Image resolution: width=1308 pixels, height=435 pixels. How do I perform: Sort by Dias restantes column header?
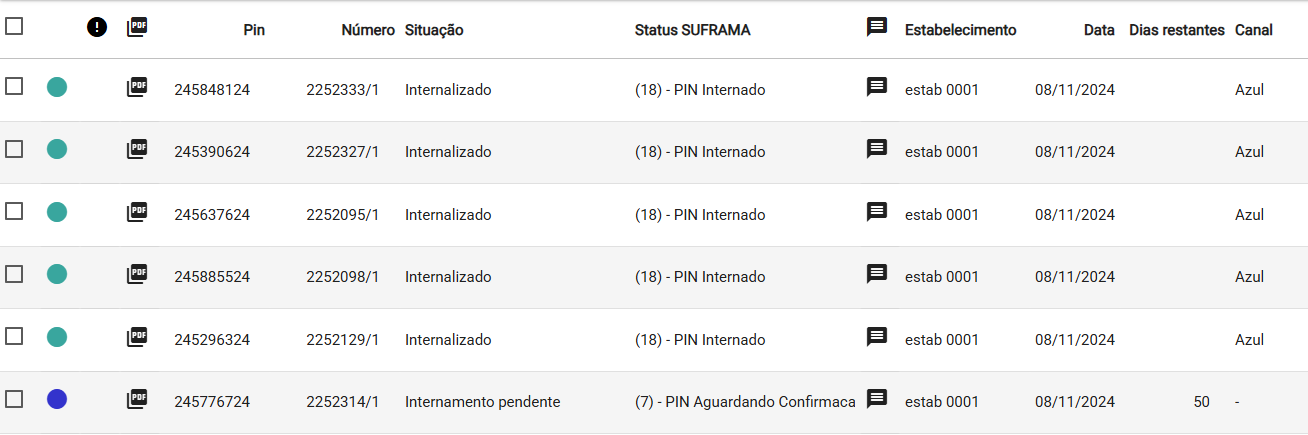tap(1177, 30)
